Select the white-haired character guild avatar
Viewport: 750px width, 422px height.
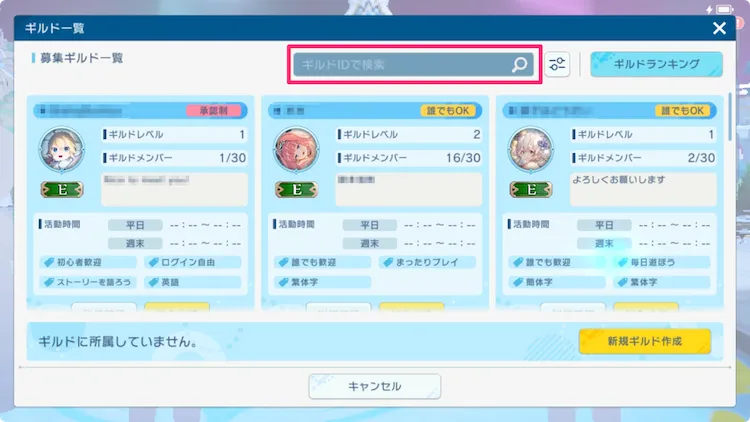click(530, 149)
